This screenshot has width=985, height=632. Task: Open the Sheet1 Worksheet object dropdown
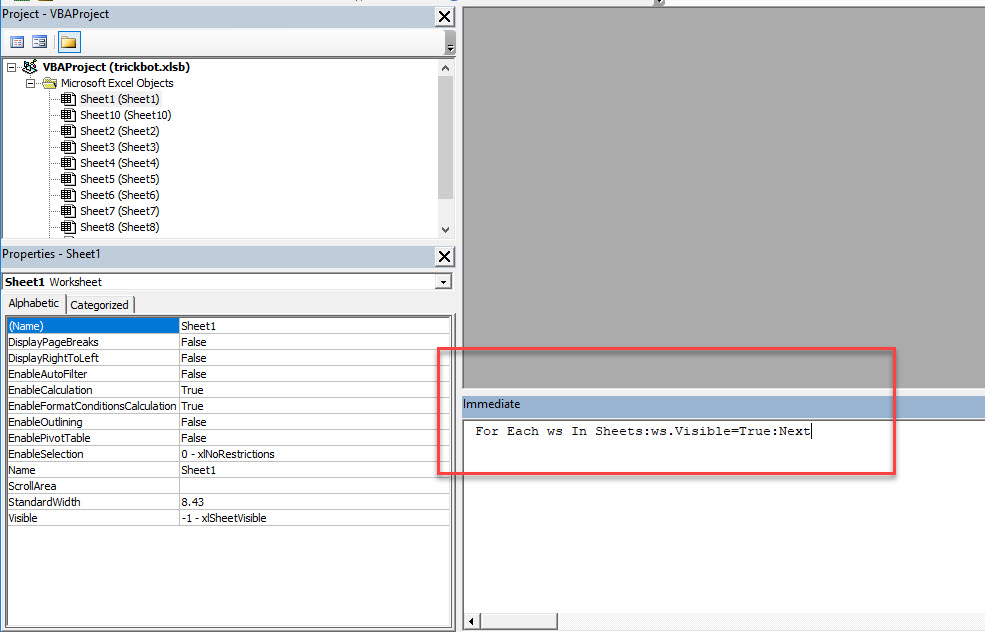click(x=443, y=282)
